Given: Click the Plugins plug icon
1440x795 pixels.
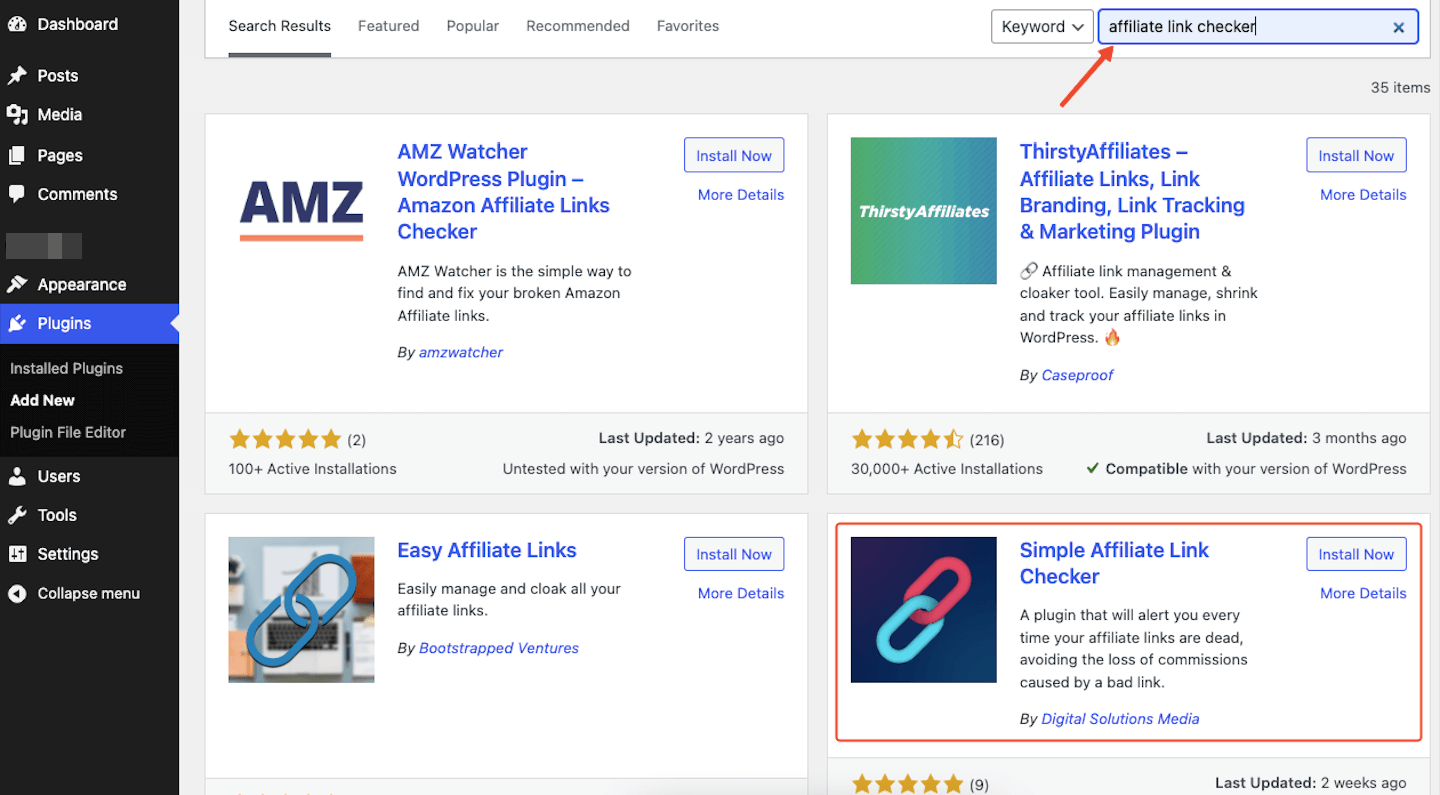Looking at the screenshot, I should tap(17, 324).
